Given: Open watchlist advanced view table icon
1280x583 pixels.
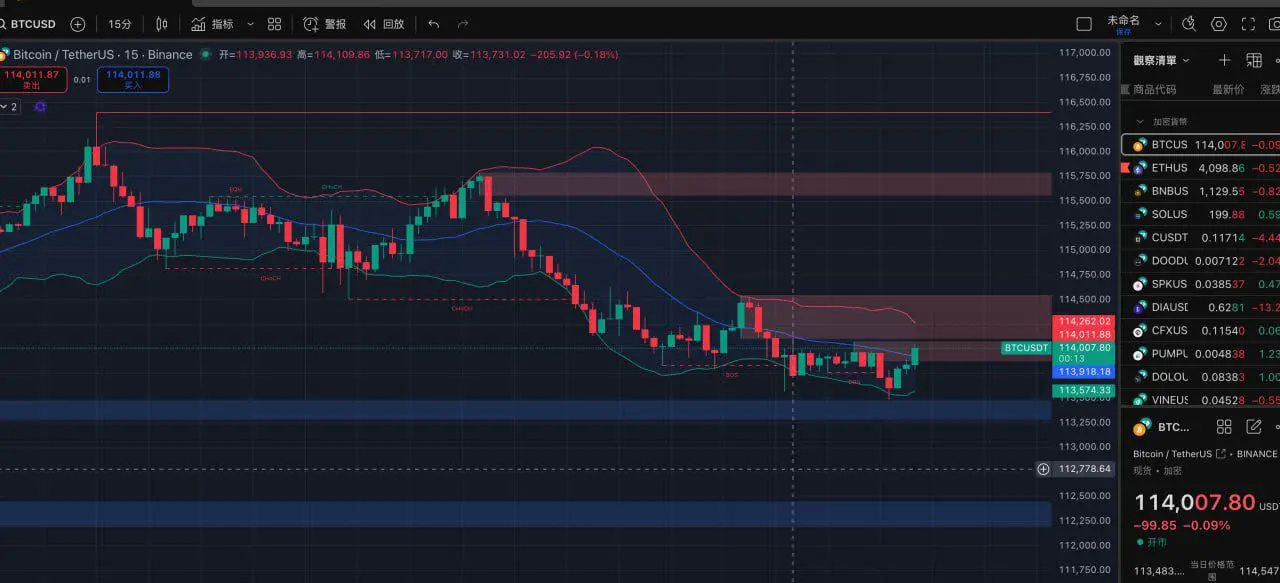Looking at the screenshot, I should tap(1254, 60).
